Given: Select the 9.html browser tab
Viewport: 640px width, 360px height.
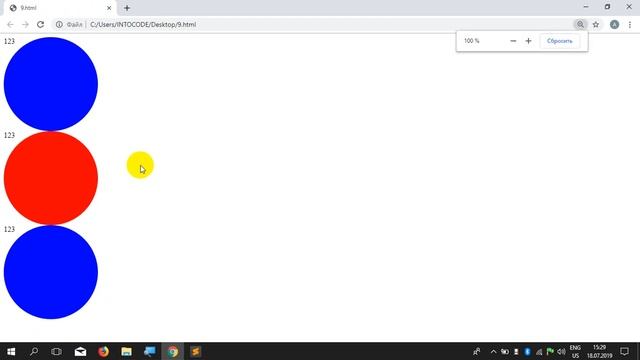Looking at the screenshot, I should pyautogui.click(x=60, y=8).
